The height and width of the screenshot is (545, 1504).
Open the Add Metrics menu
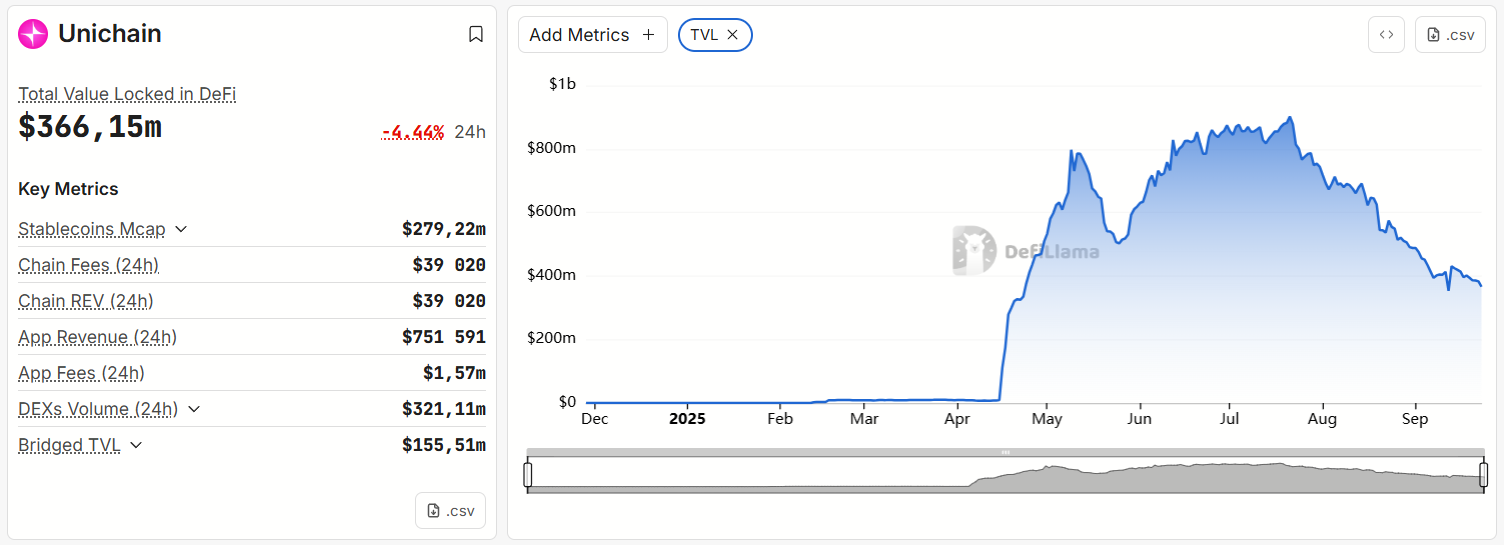click(x=592, y=35)
